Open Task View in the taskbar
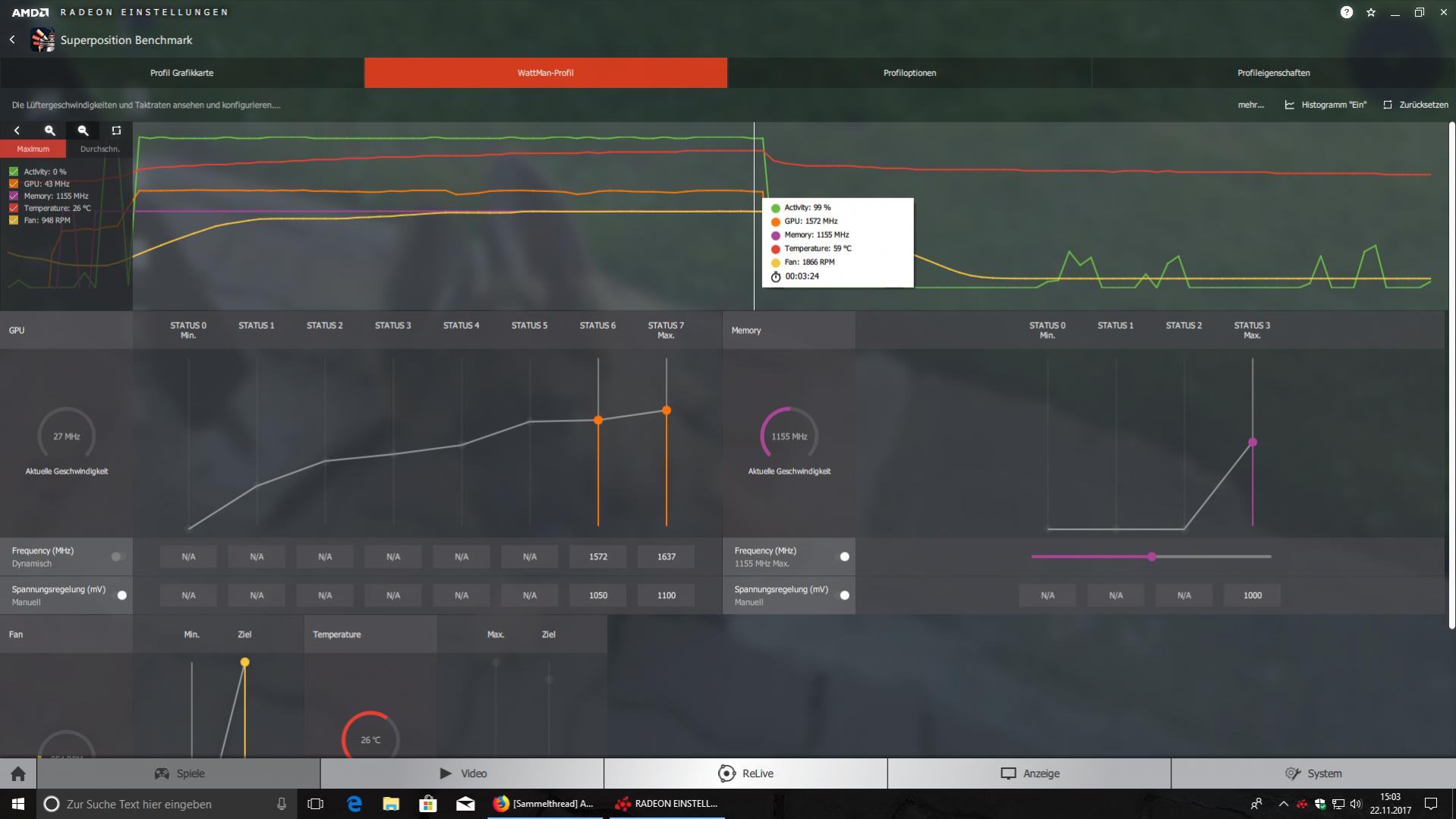Viewport: 1456px width, 819px height. pyautogui.click(x=315, y=804)
